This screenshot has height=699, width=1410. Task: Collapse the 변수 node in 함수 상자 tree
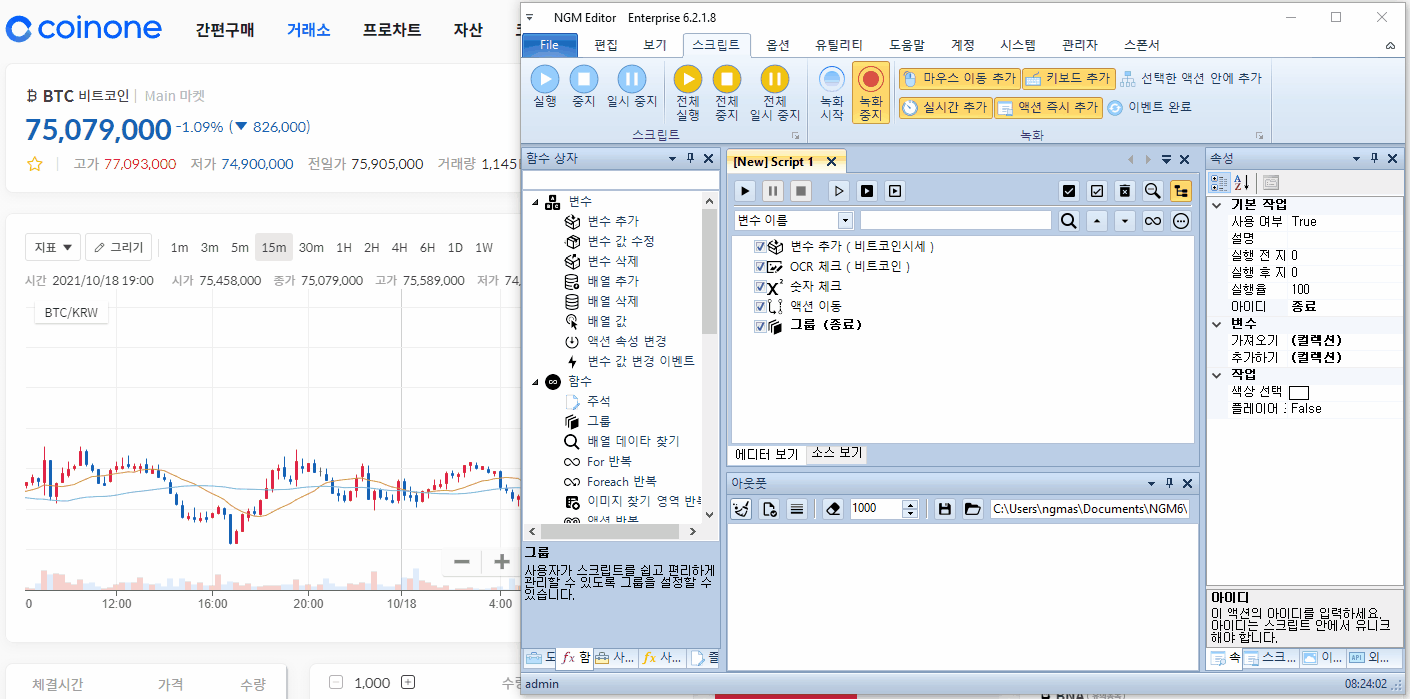click(x=534, y=202)
